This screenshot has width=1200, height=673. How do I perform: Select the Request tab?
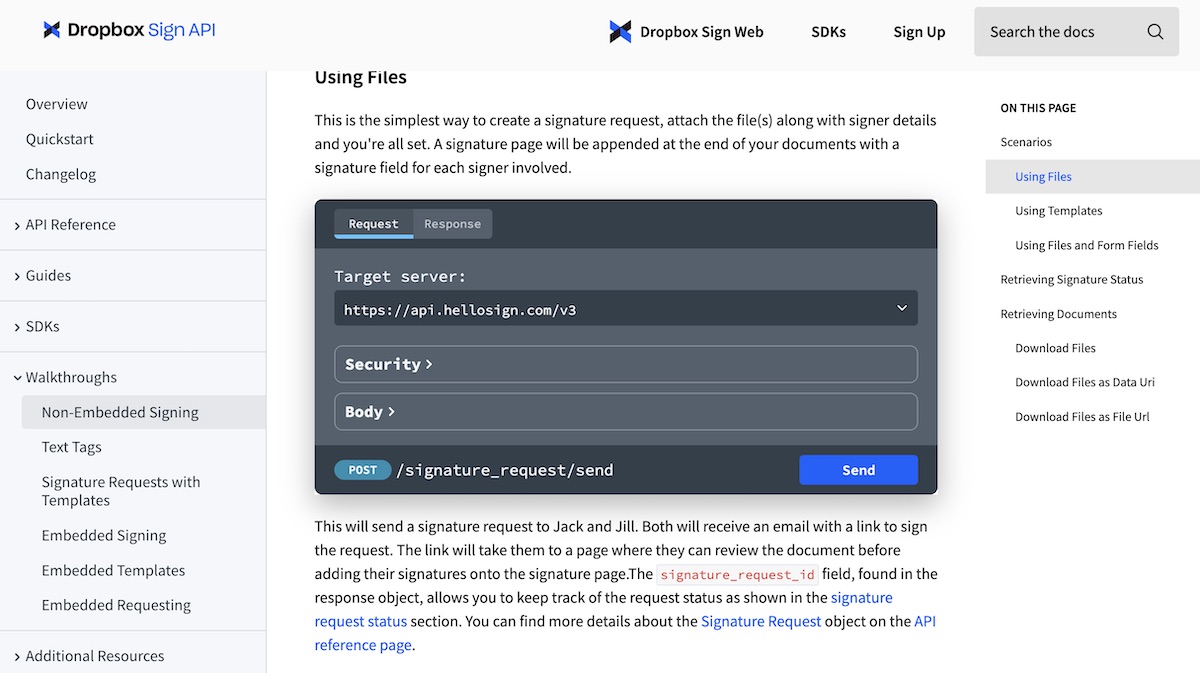tap(373, 224)
